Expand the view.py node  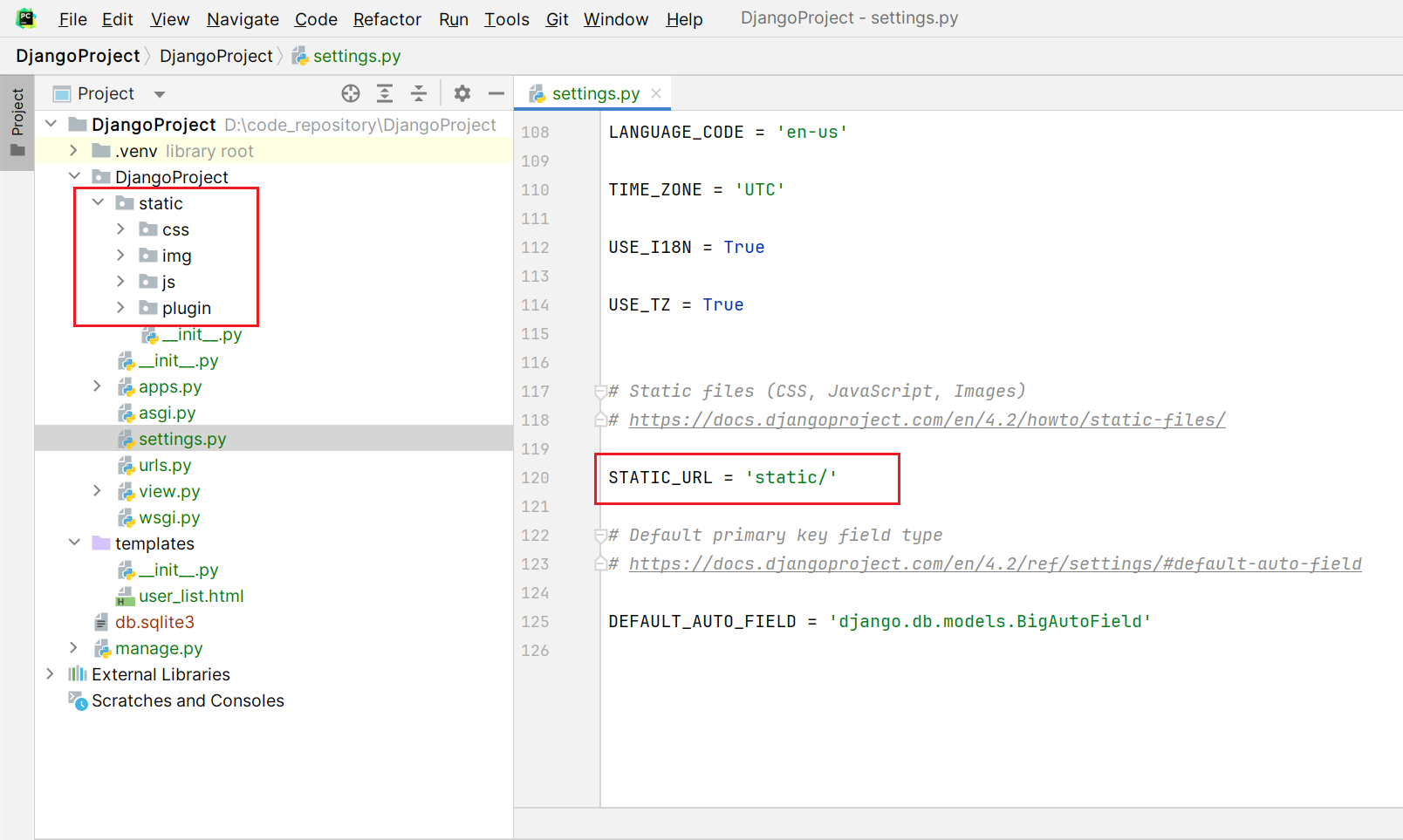click(x=98, y=491)
